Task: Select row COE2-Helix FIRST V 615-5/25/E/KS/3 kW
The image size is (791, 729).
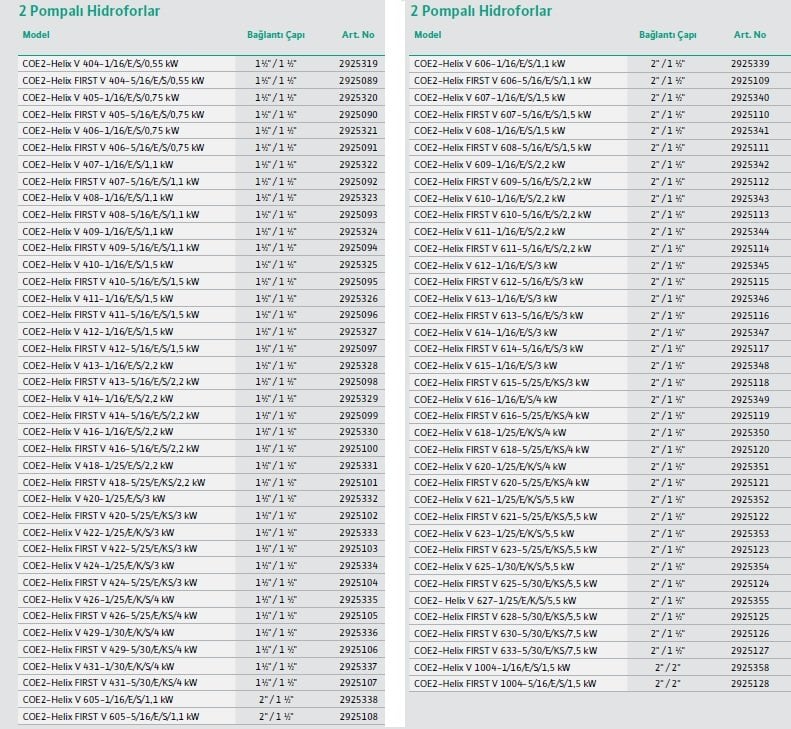Action: click(600, 382)
